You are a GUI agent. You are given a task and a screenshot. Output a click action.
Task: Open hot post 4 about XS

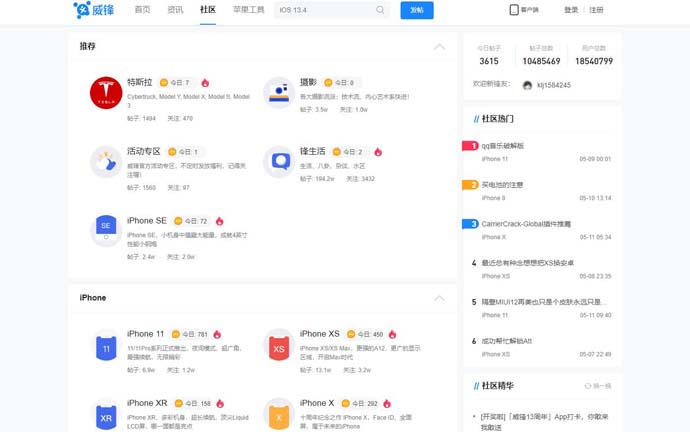pos(528,263)
